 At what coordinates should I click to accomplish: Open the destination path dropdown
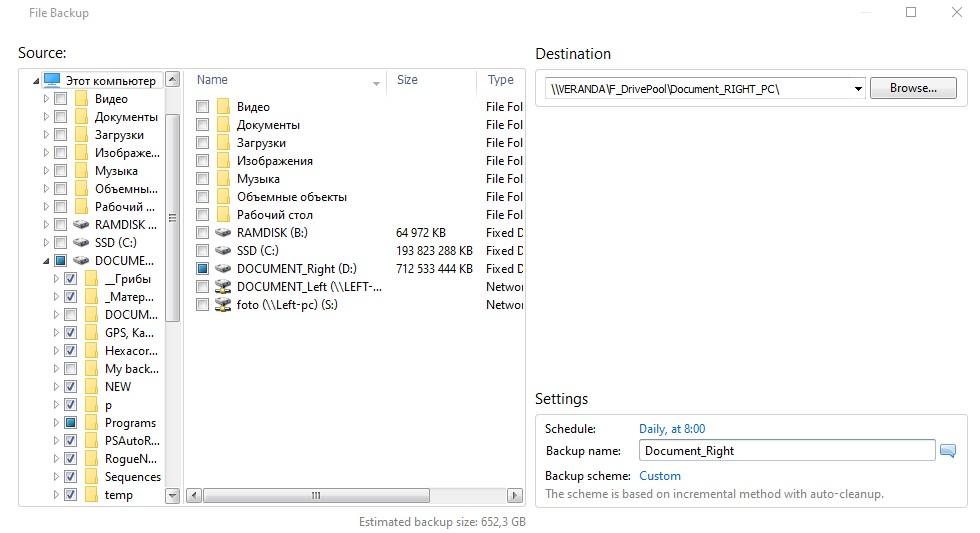[858, 89]
